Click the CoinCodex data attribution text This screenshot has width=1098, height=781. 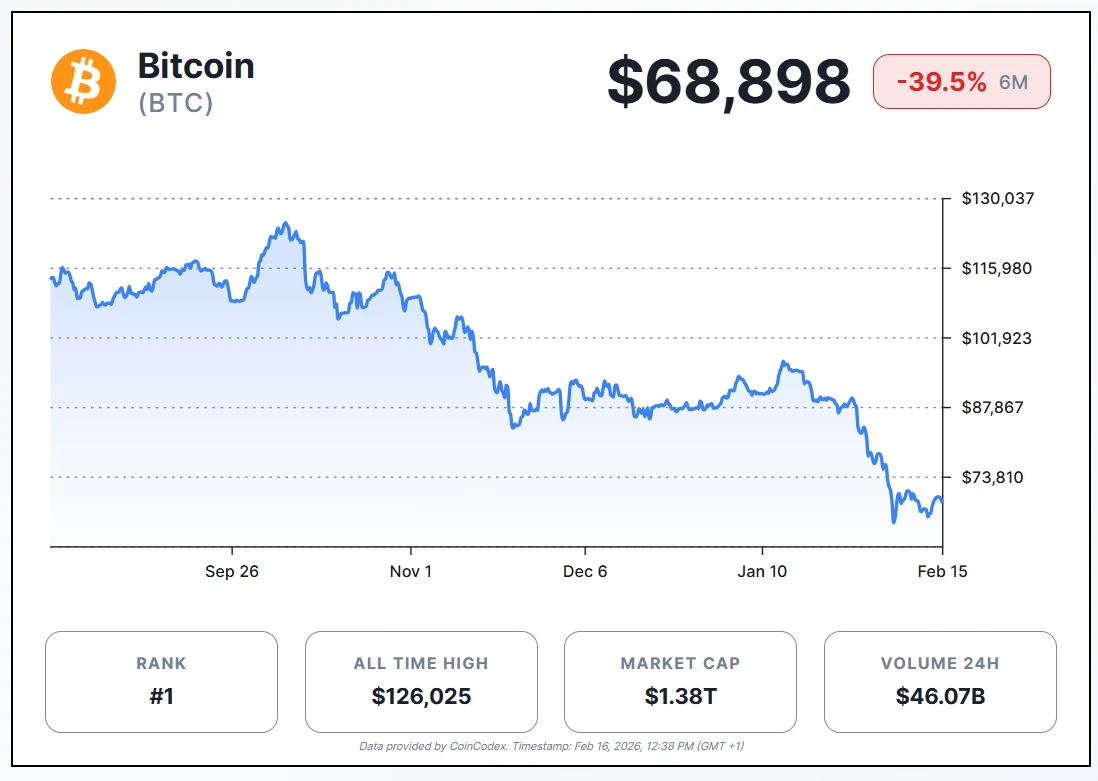[551, 746]
